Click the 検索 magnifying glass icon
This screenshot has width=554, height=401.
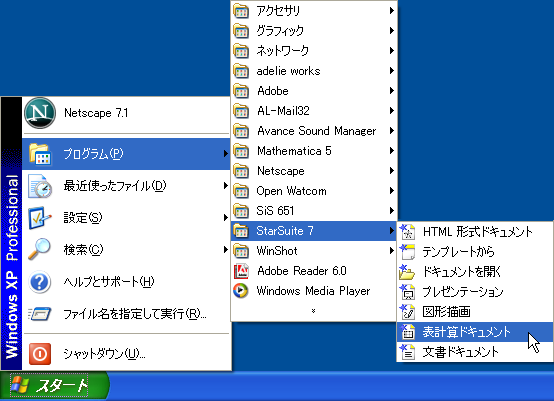click(x=39, y=249)
